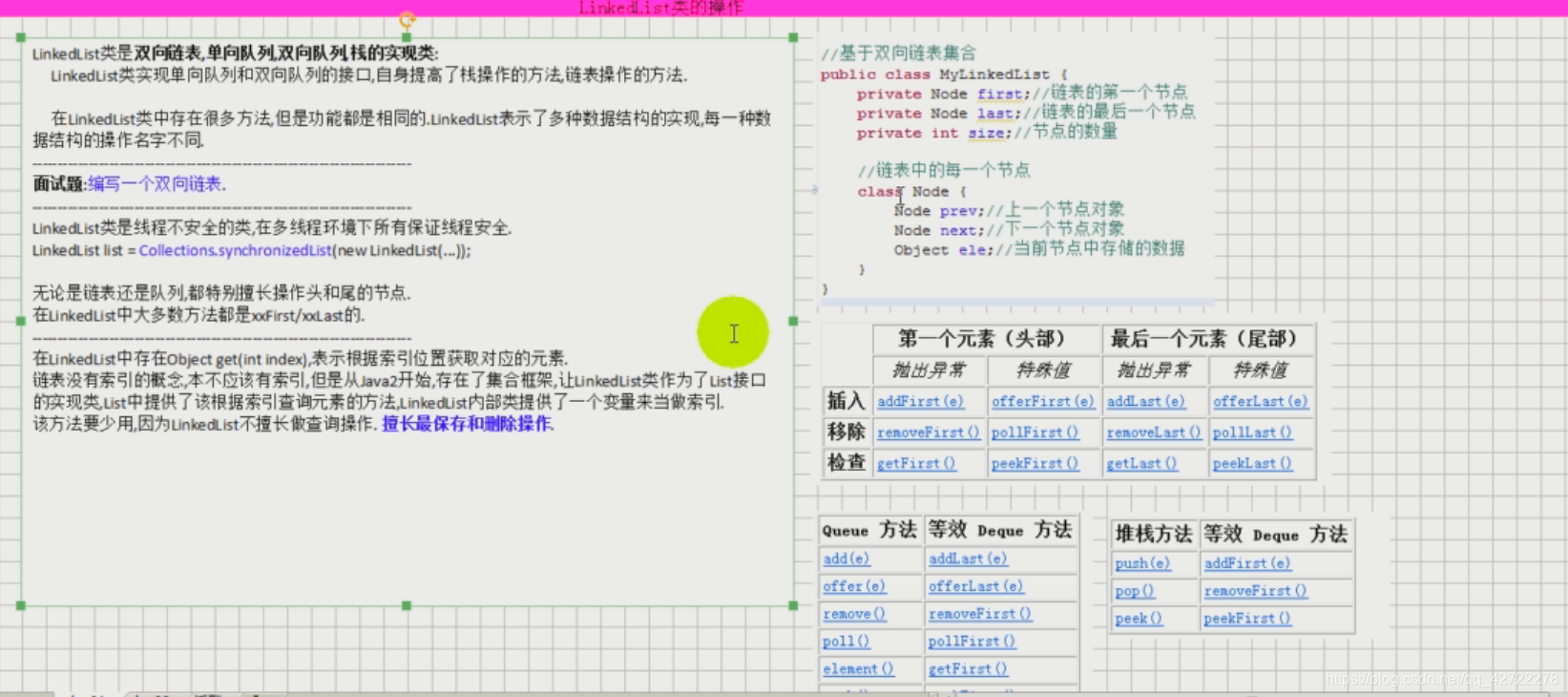Open peek() link in the stack table
The image size is (1568, 697).
(1139, 619)
